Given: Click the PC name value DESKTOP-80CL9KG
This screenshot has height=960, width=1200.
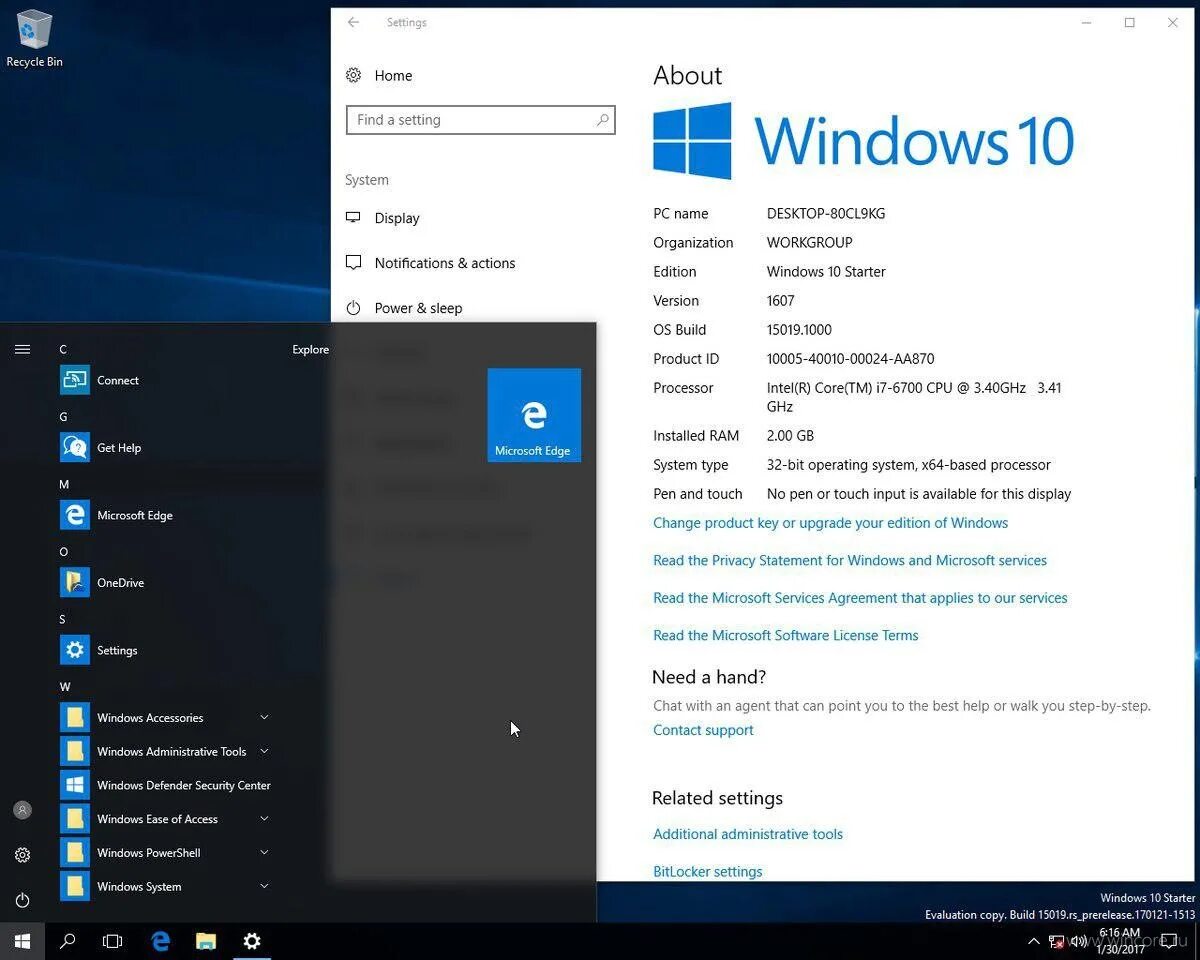Looking at the screenshot, I should click(826, 214).
